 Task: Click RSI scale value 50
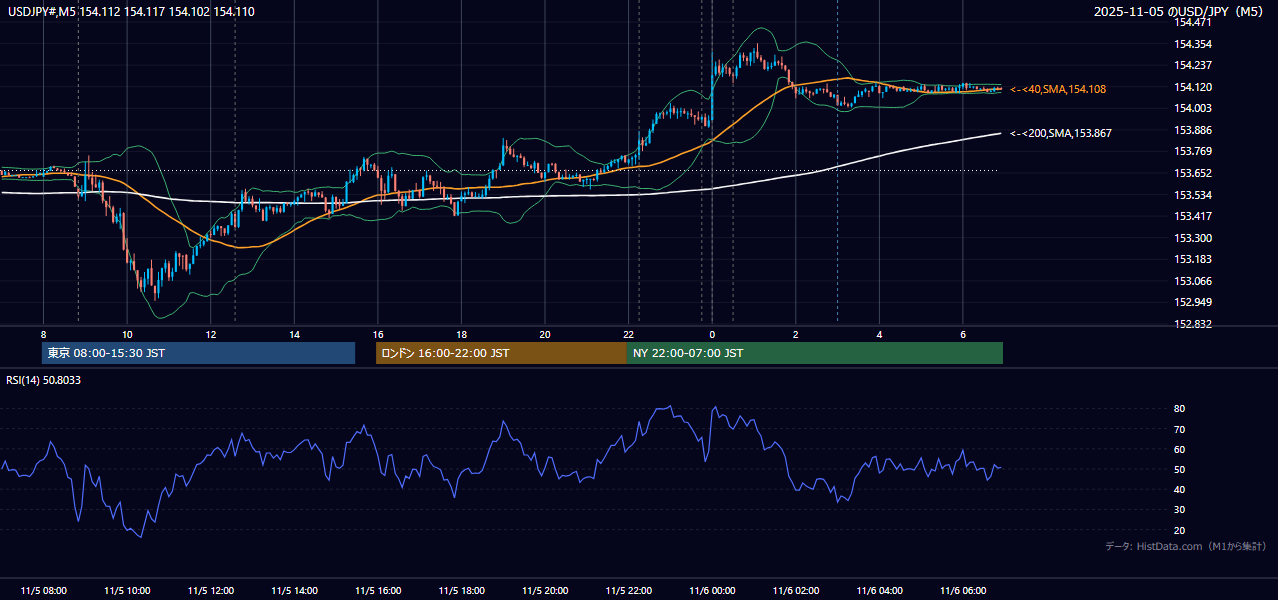[1179, 470]
